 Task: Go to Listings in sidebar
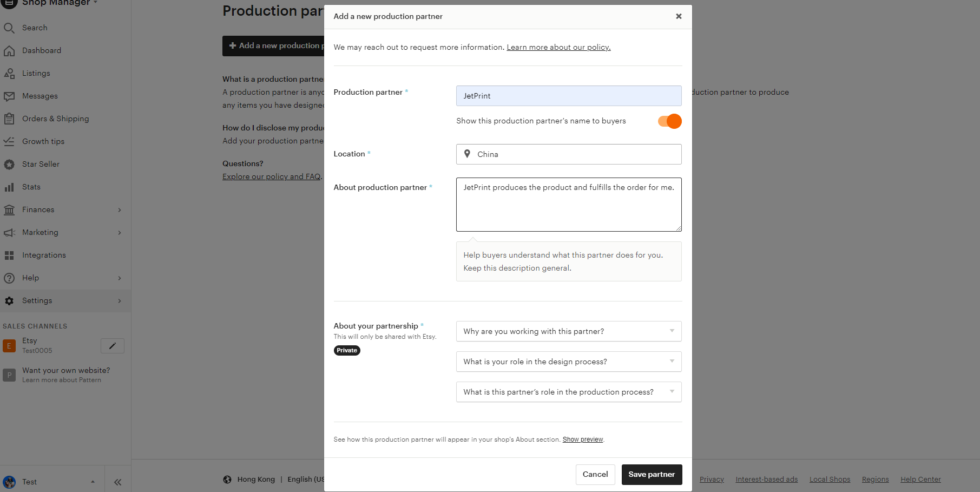tap(36, 73)
